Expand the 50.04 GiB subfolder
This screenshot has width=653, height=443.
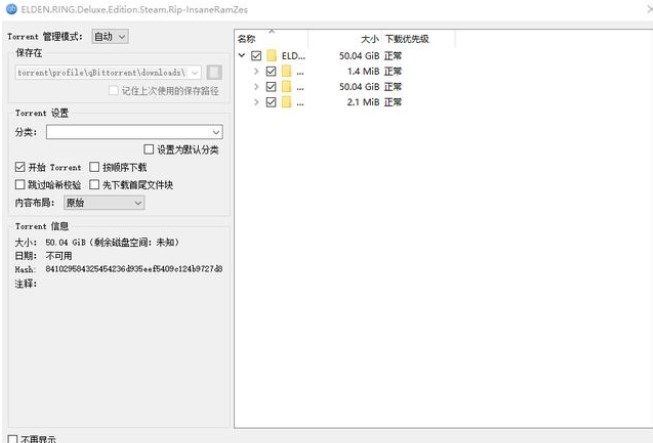[x=256, y=87]
